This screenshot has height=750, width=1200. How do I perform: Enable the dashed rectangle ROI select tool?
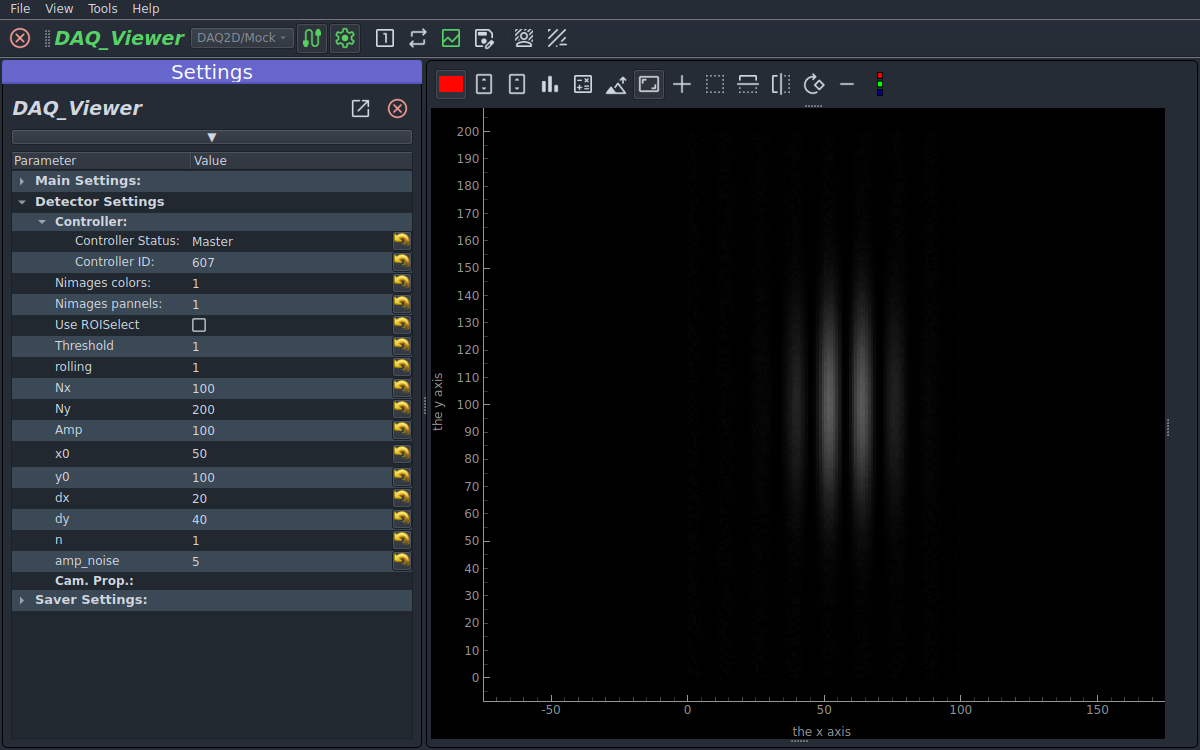tap(715, 84)
